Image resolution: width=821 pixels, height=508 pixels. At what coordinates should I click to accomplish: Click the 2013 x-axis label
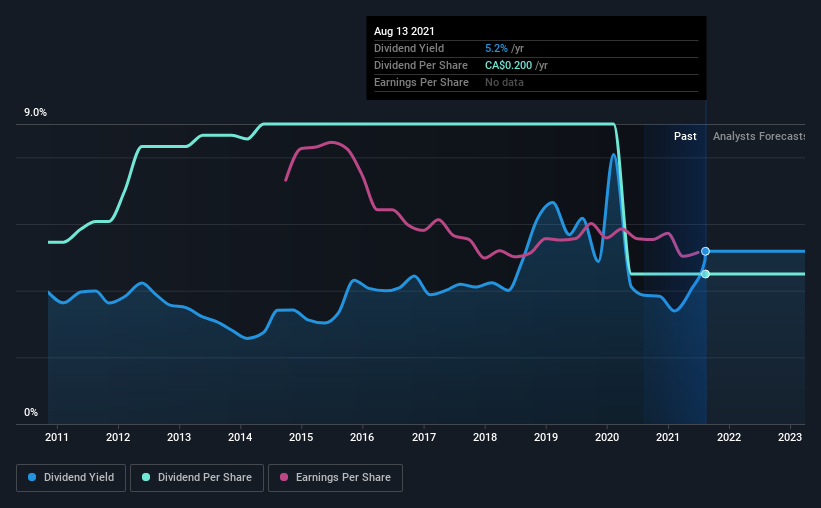(179, 437)
